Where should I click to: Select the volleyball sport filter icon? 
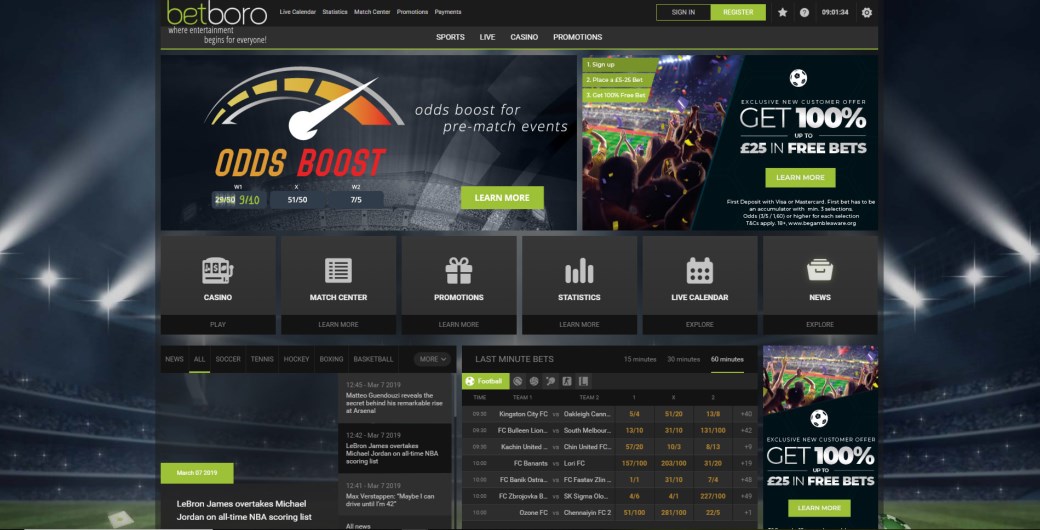click(x=534, y=381)
